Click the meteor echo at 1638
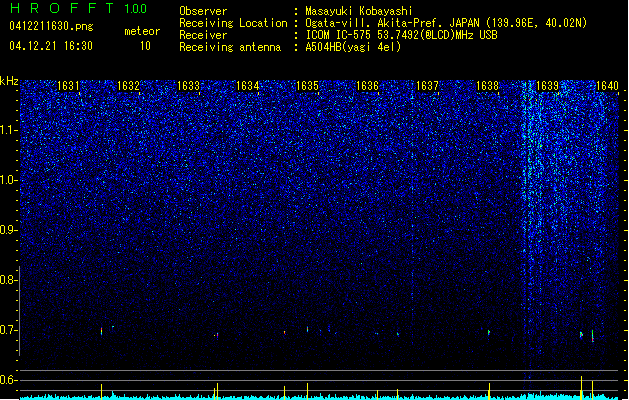The height and width of the screenshot is (400, 629). pyautogui.click(x=489, y=333)
